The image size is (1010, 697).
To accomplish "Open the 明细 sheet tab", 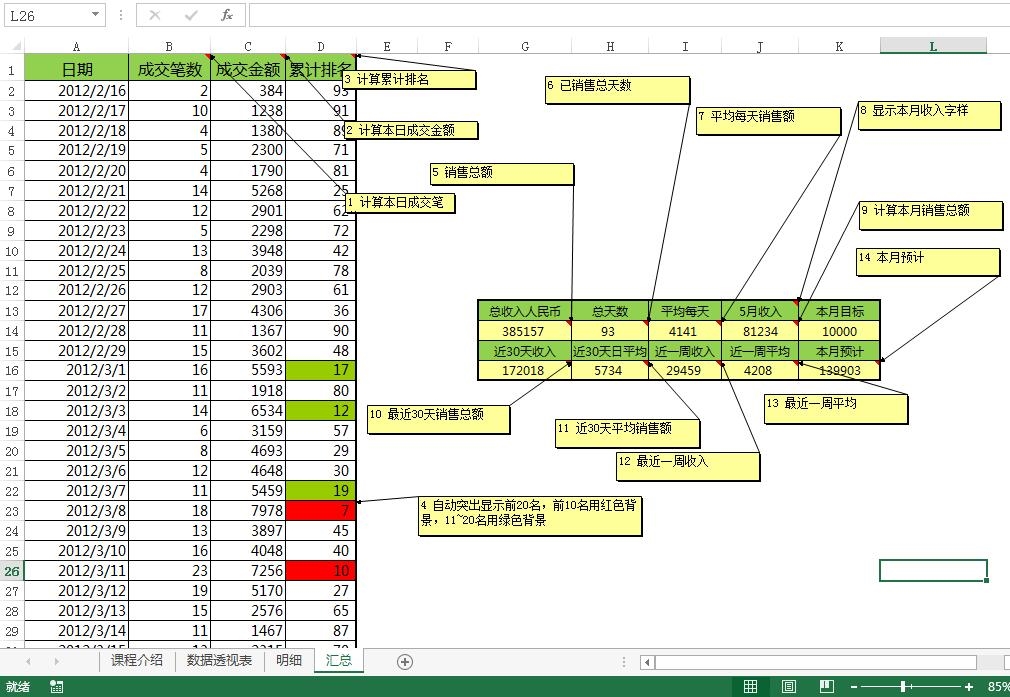I will tap(289, 660).
